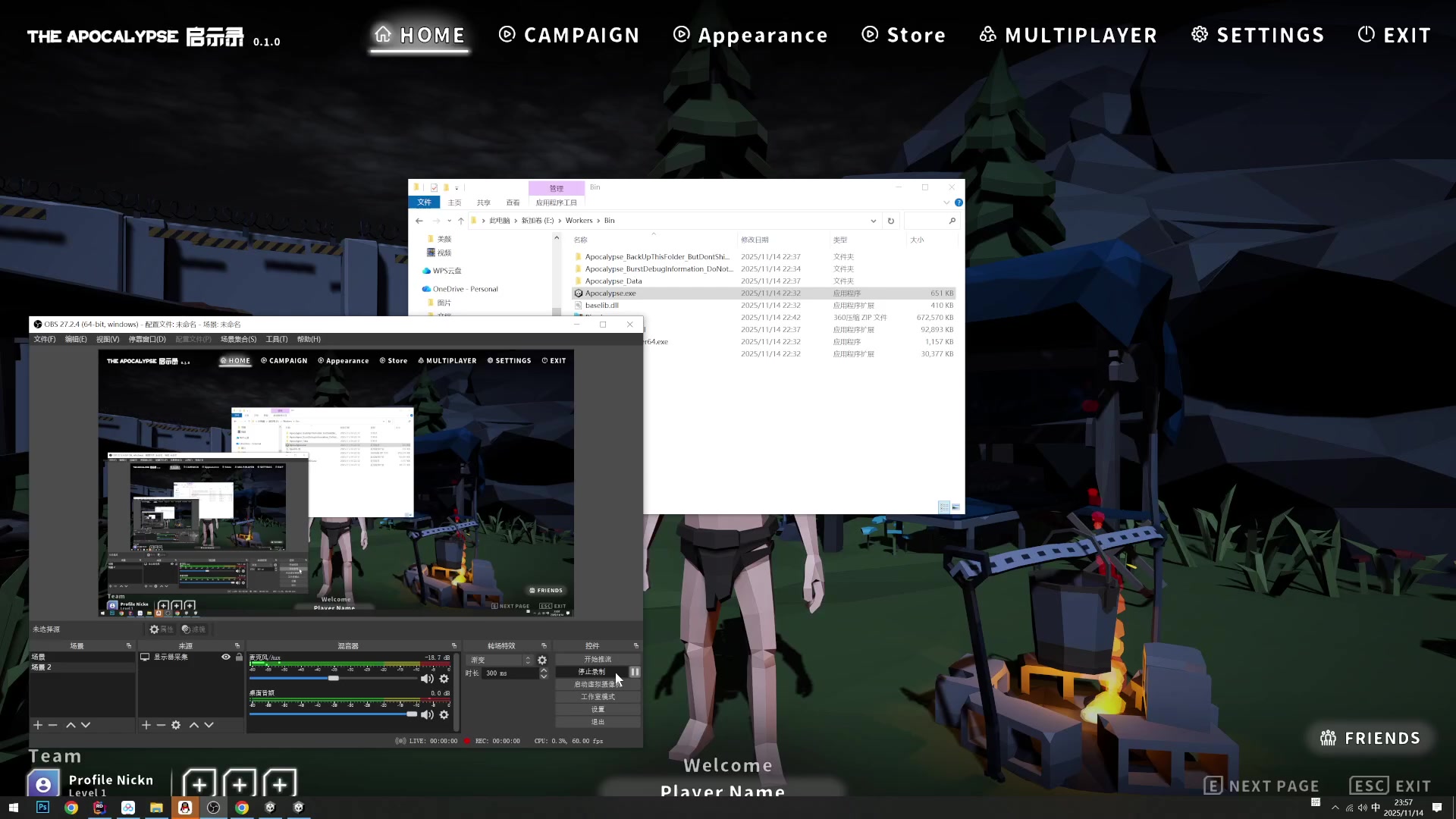Open transition properties gear icon
The image size is (1456, 819).
(542, 661)
